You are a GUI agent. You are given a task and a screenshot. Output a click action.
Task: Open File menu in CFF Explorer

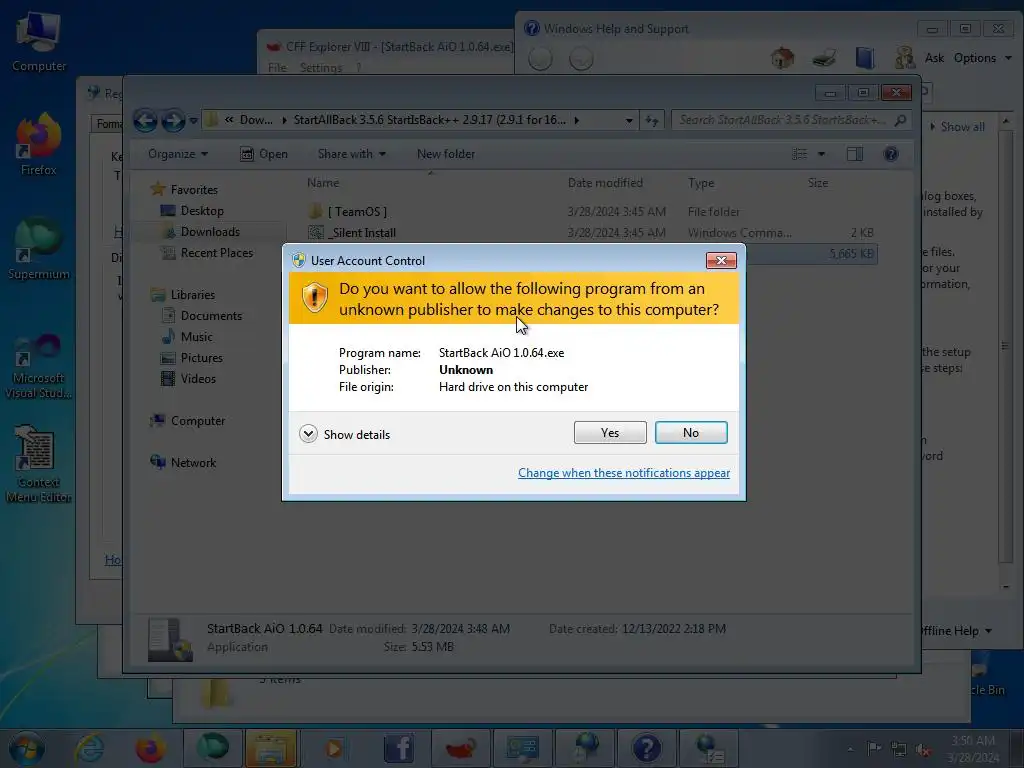click(x=277, y=67)
